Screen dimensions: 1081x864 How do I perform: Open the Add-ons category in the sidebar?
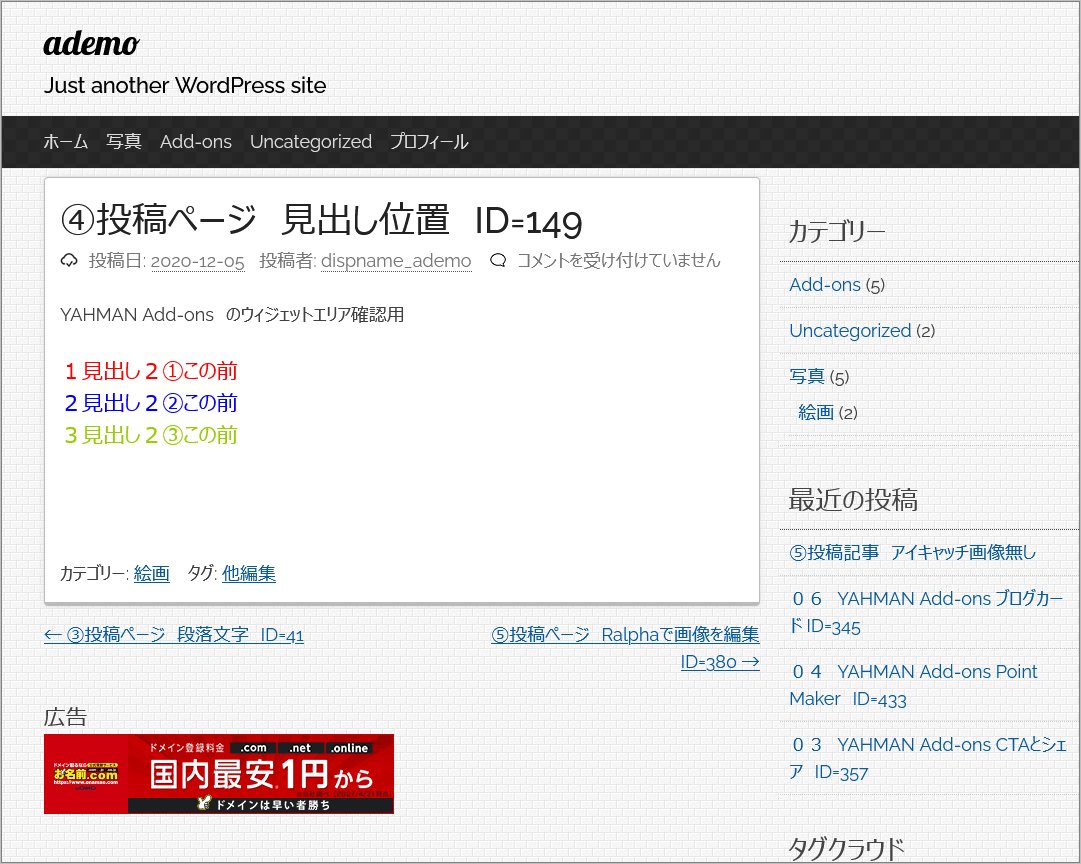[825, 285]
